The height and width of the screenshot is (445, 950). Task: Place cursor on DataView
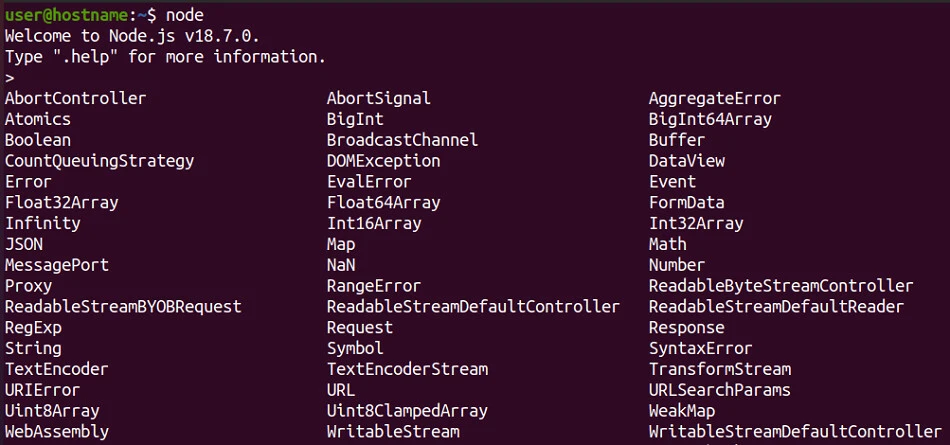pyautogui.click(x=686, y=161)
